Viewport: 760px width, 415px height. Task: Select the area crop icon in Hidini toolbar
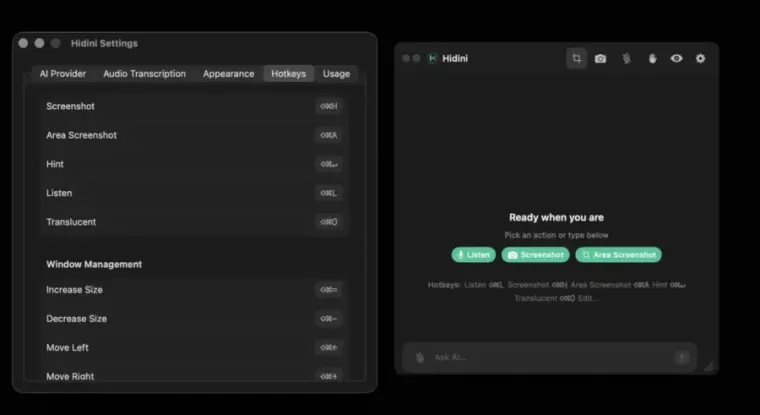click(577, 59)
